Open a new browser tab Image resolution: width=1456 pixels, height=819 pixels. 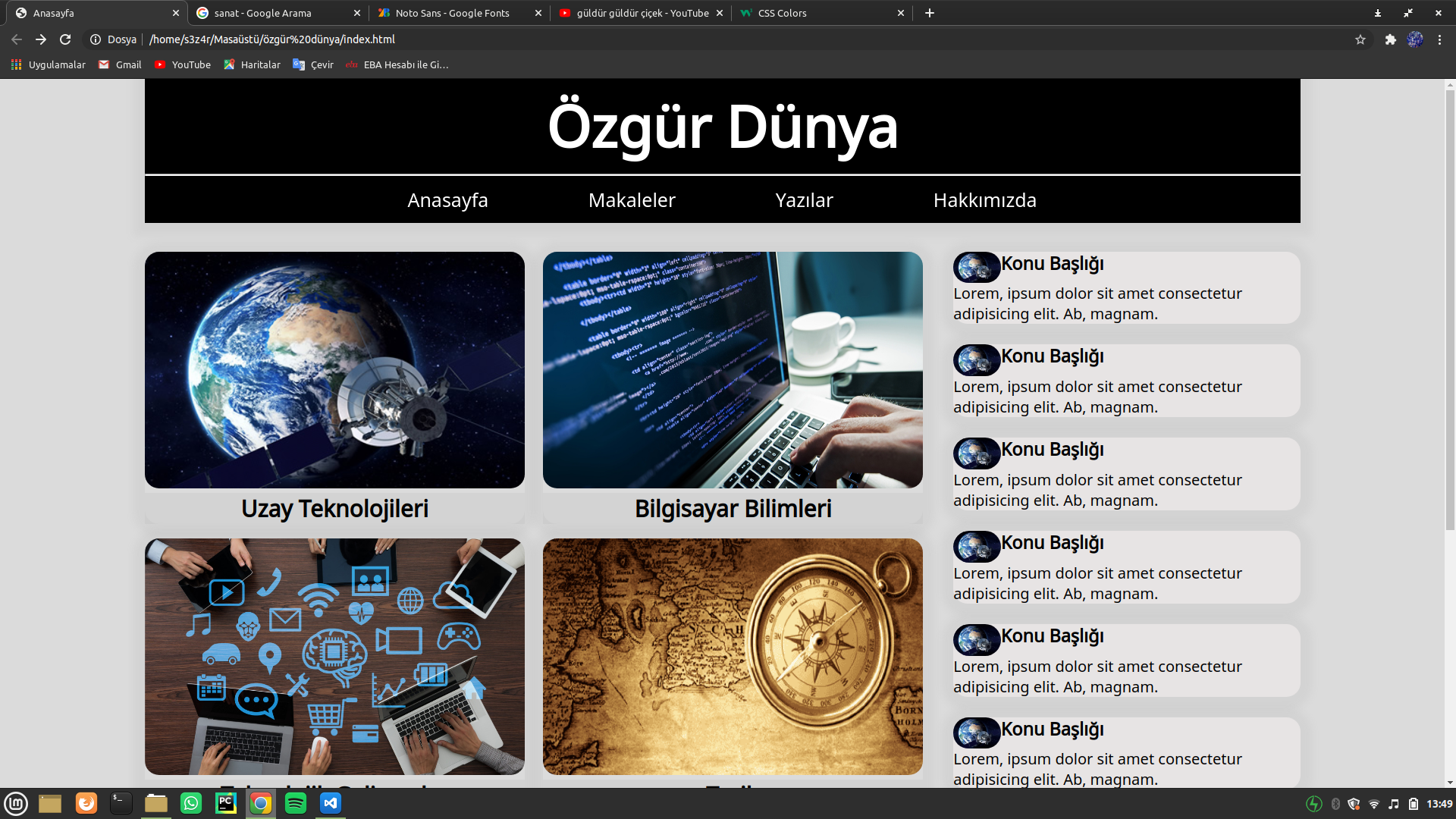[x=929, y=13]
